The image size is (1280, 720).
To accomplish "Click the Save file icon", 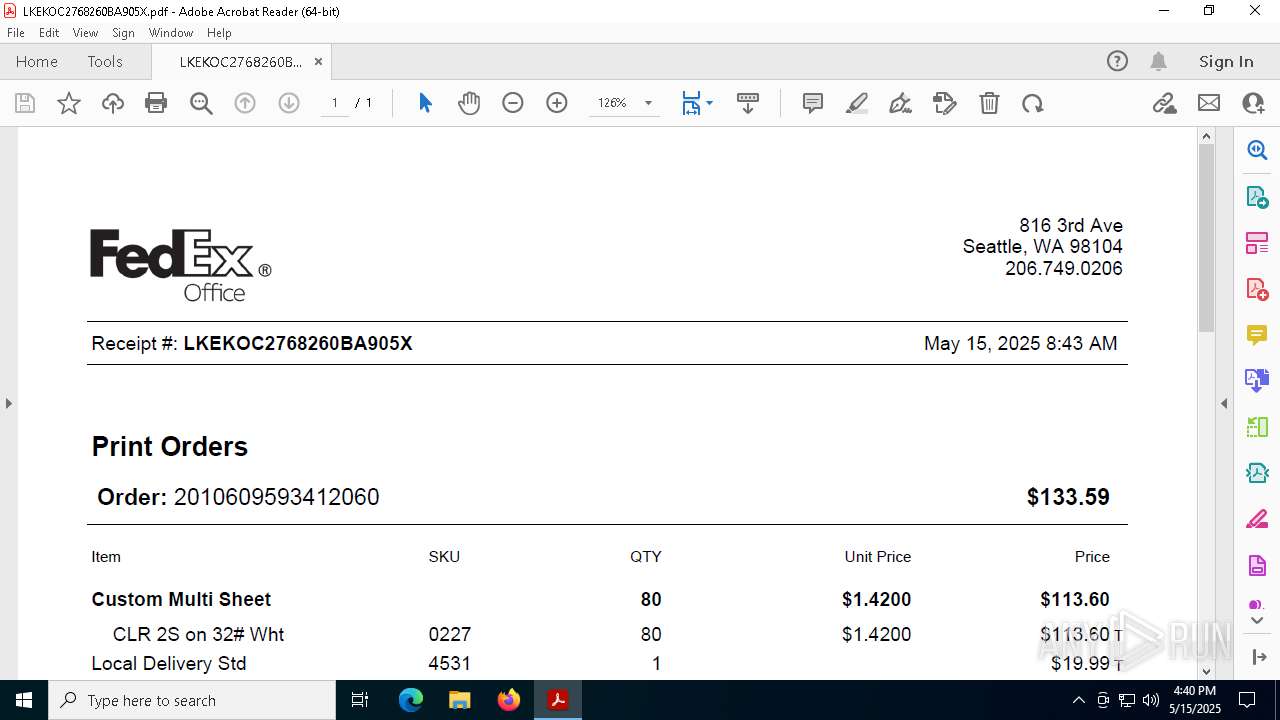I will [25, 103].
